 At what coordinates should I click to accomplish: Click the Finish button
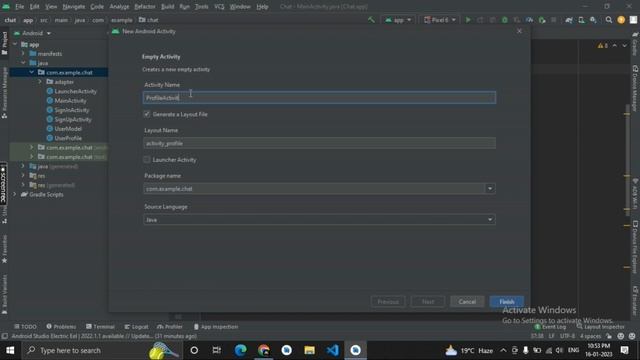point(507,302)
